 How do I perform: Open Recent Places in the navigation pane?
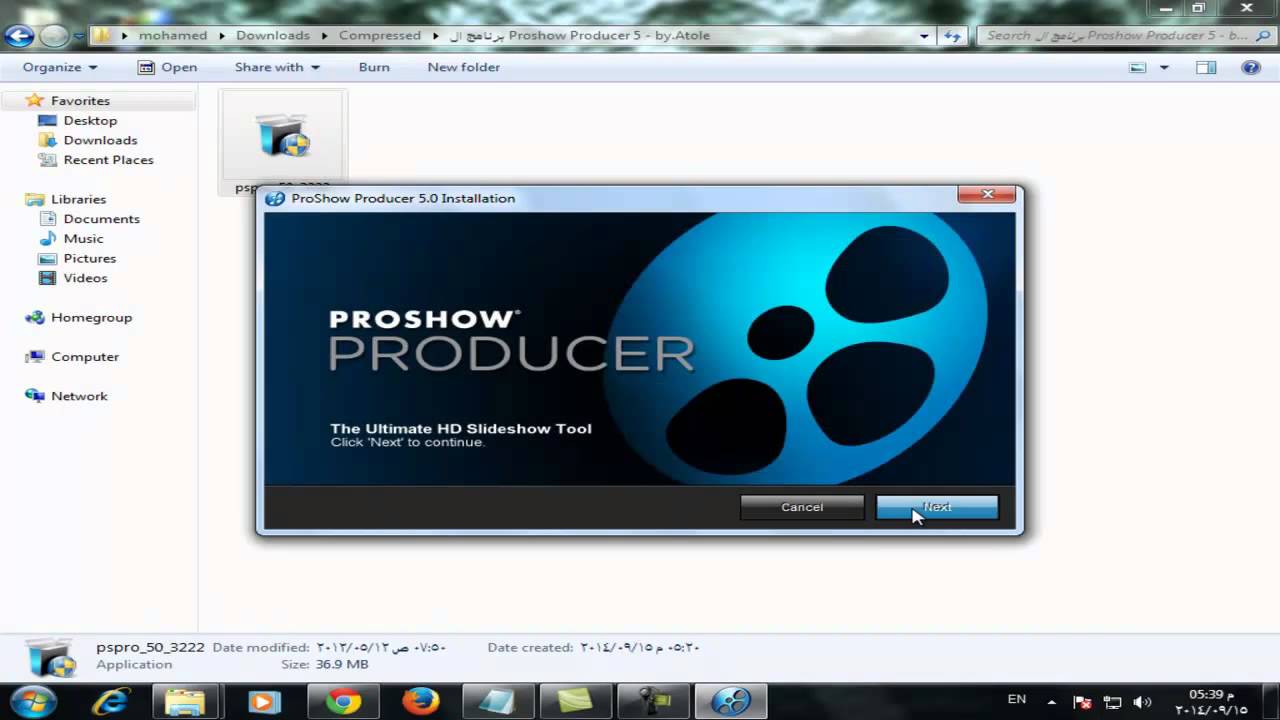pyautogui.click(x=108, y=160)
